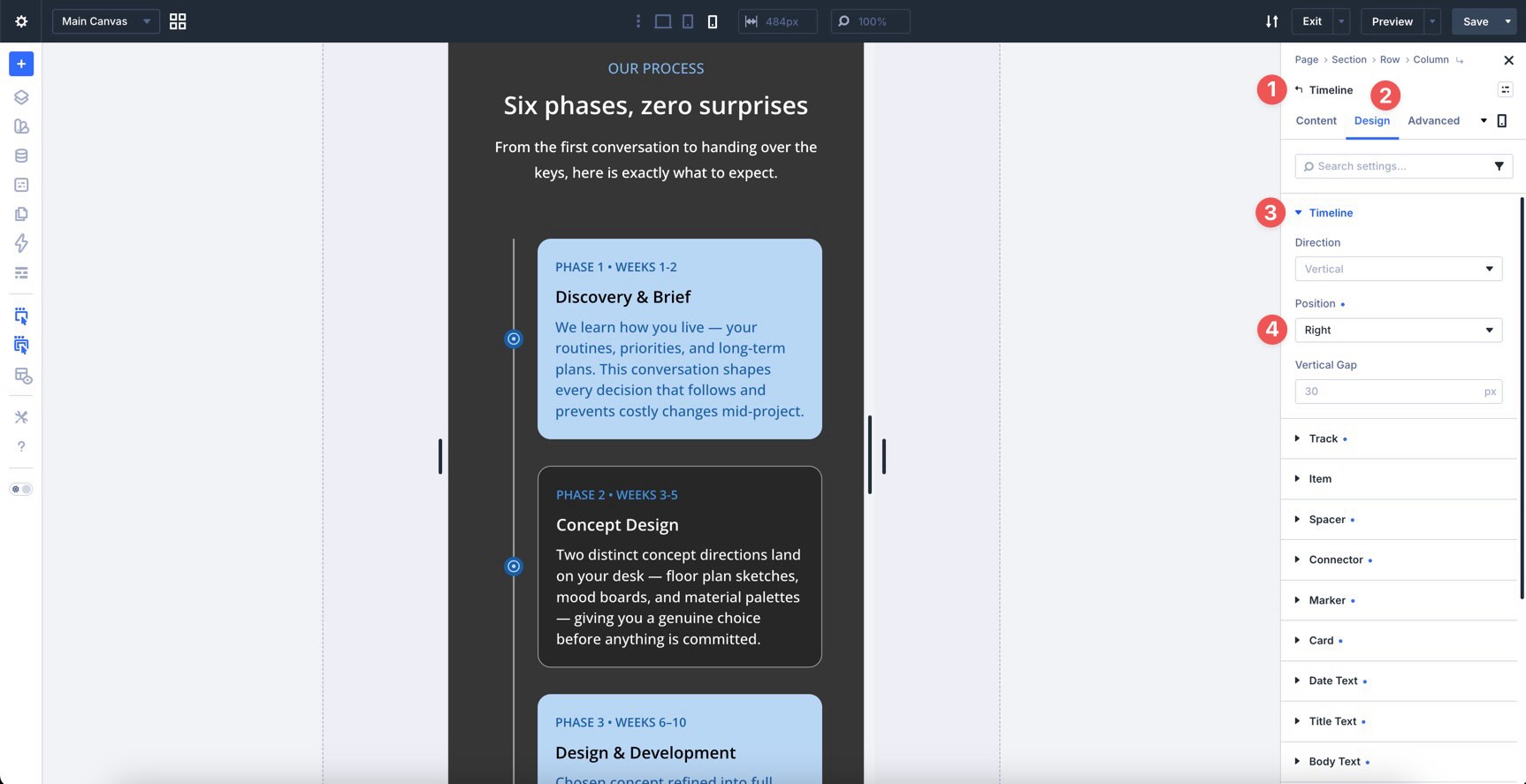1526x784 pixels.
Task: Switch to desktop view icon in top bar
Action: click(662, 21)
